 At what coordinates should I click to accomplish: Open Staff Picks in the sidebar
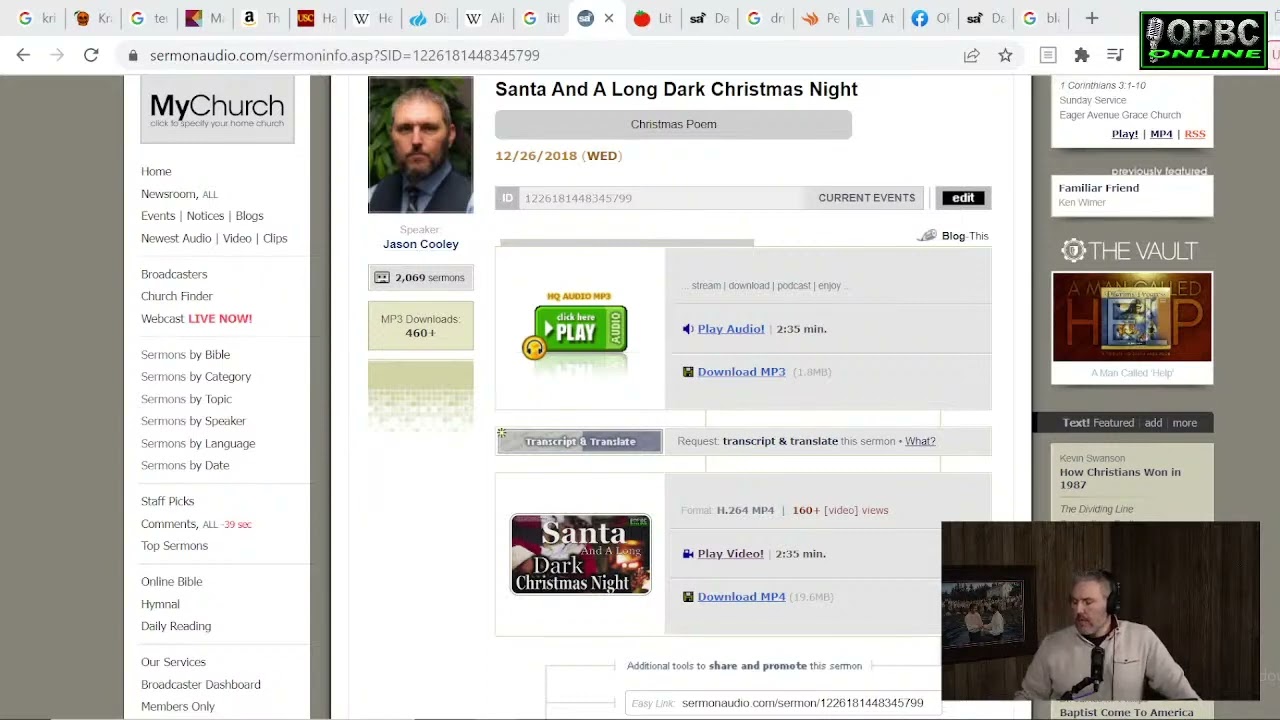(167, 501)
